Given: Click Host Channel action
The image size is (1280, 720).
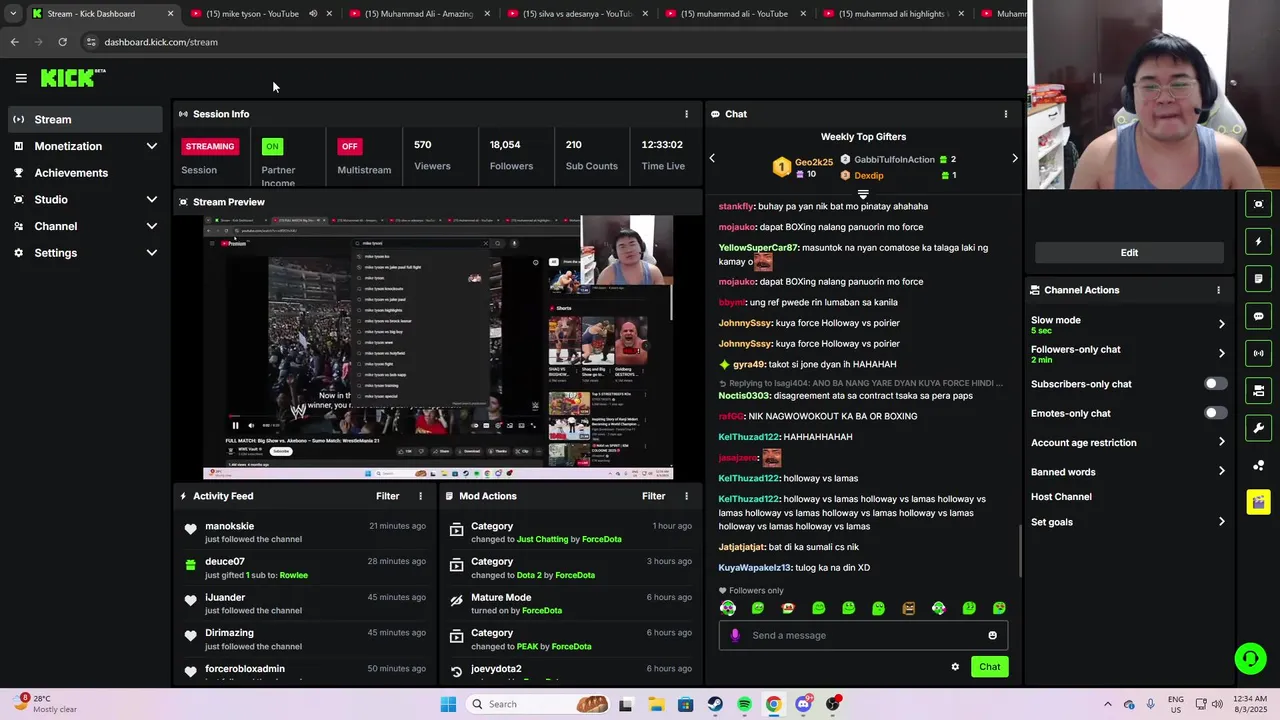Looking at the screenshot, I should (x=1061, y=497).
